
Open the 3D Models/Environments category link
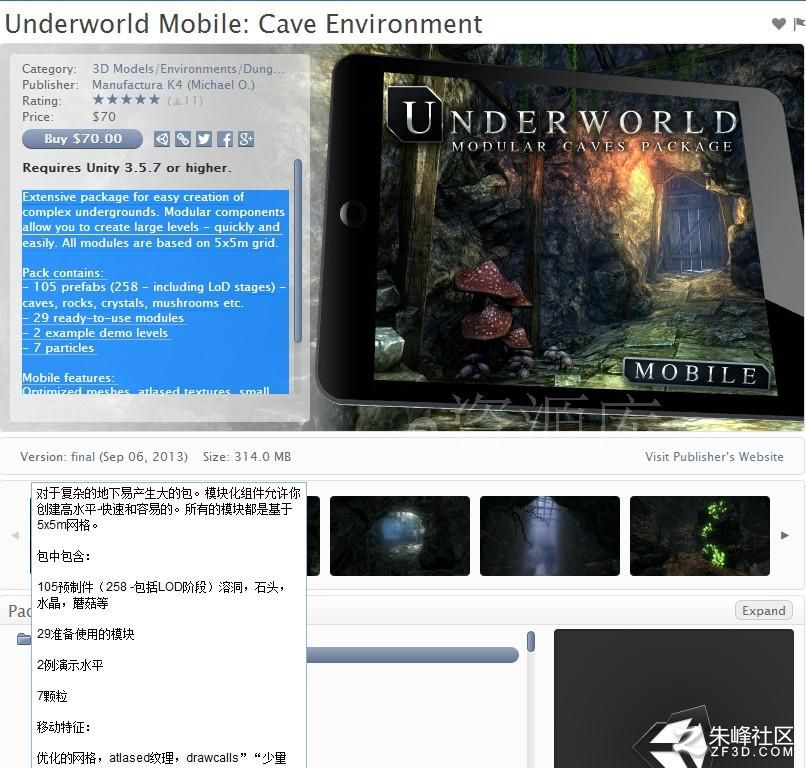click(x=188, y=69)
